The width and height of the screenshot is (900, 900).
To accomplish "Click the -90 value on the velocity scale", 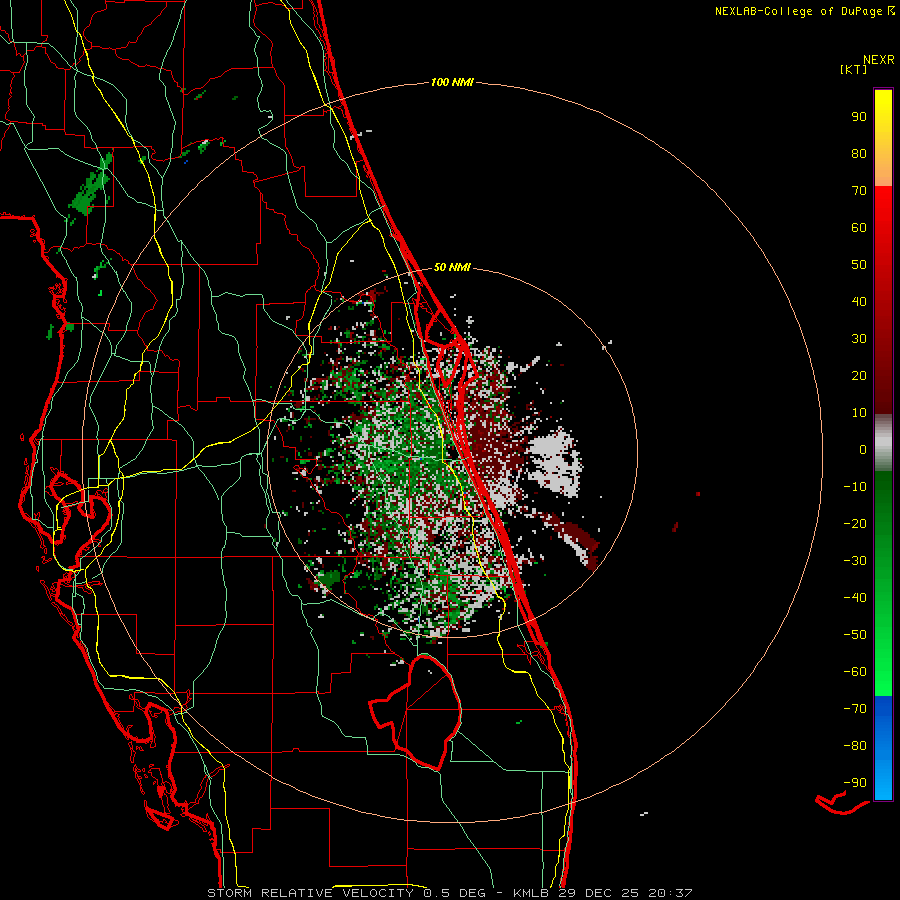I will click(855, 783).
